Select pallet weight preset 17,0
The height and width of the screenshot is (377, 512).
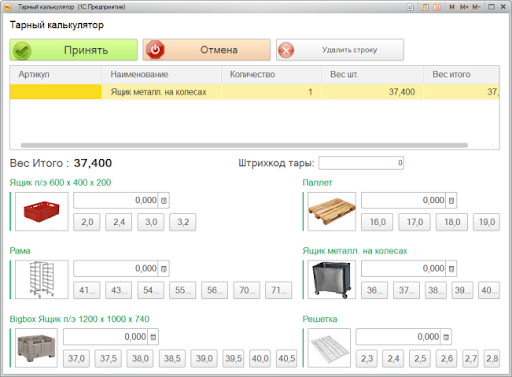pyautogui.click(x=414, y=222)
